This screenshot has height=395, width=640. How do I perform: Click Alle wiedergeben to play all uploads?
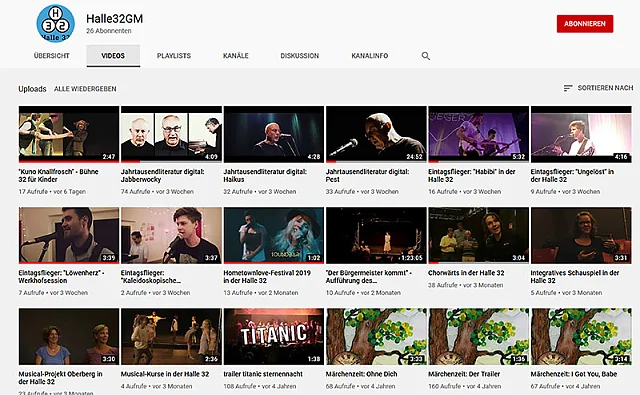[x=85, y=89]
